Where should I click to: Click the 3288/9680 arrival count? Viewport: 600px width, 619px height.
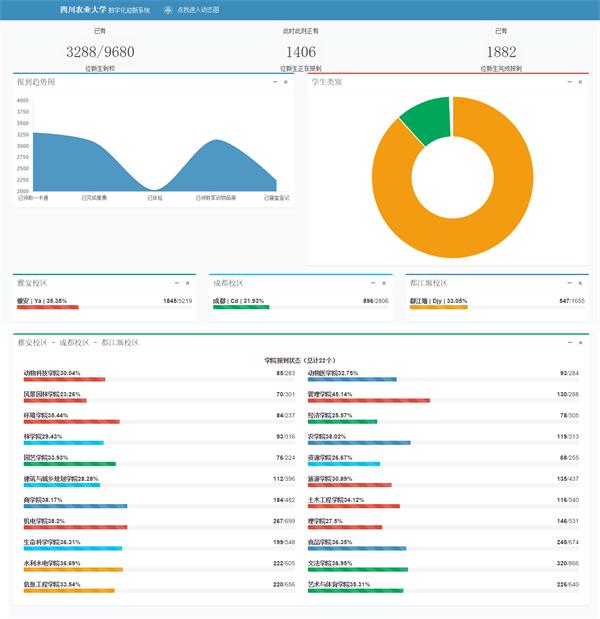click(x=100, y=52)
